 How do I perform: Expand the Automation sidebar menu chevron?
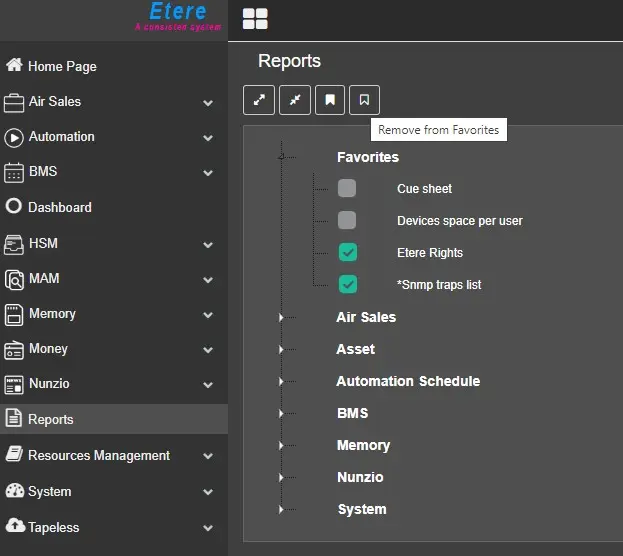pos(208,137)
